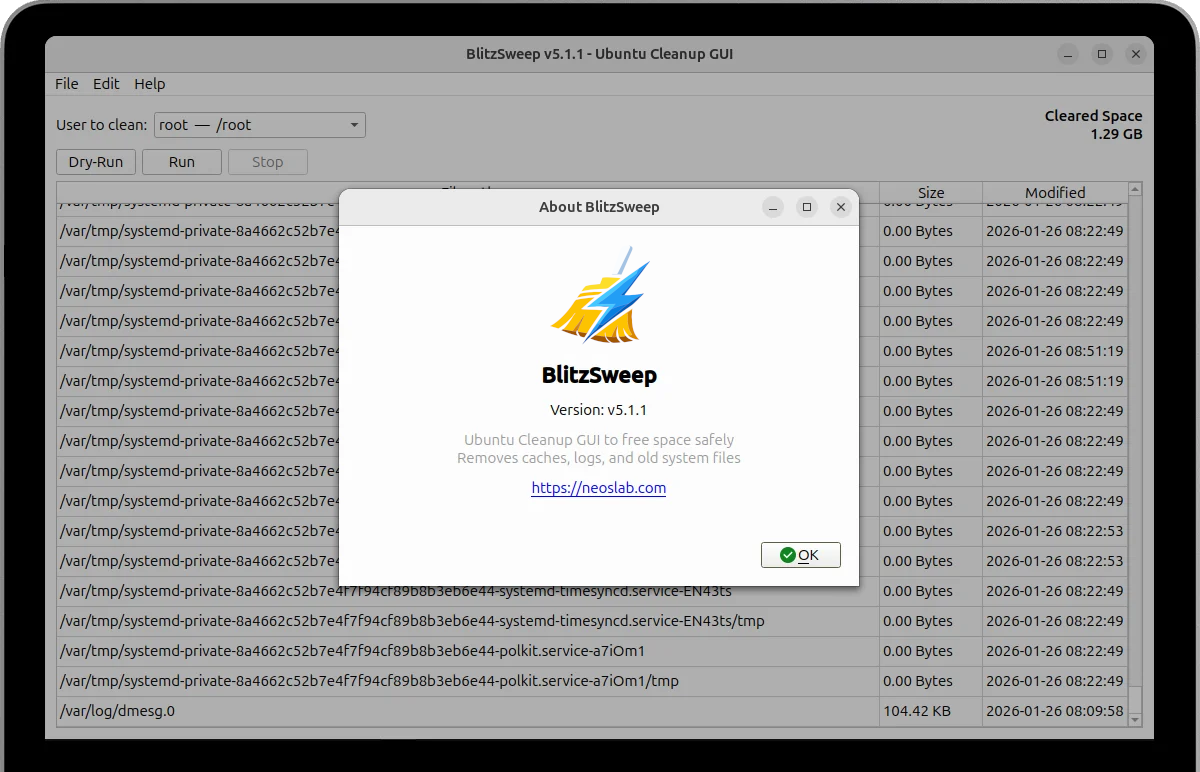Image resolution: width=1200 pixels, height=772 pixels.
Task: Click the User to clean label
Action: point(102,125)
